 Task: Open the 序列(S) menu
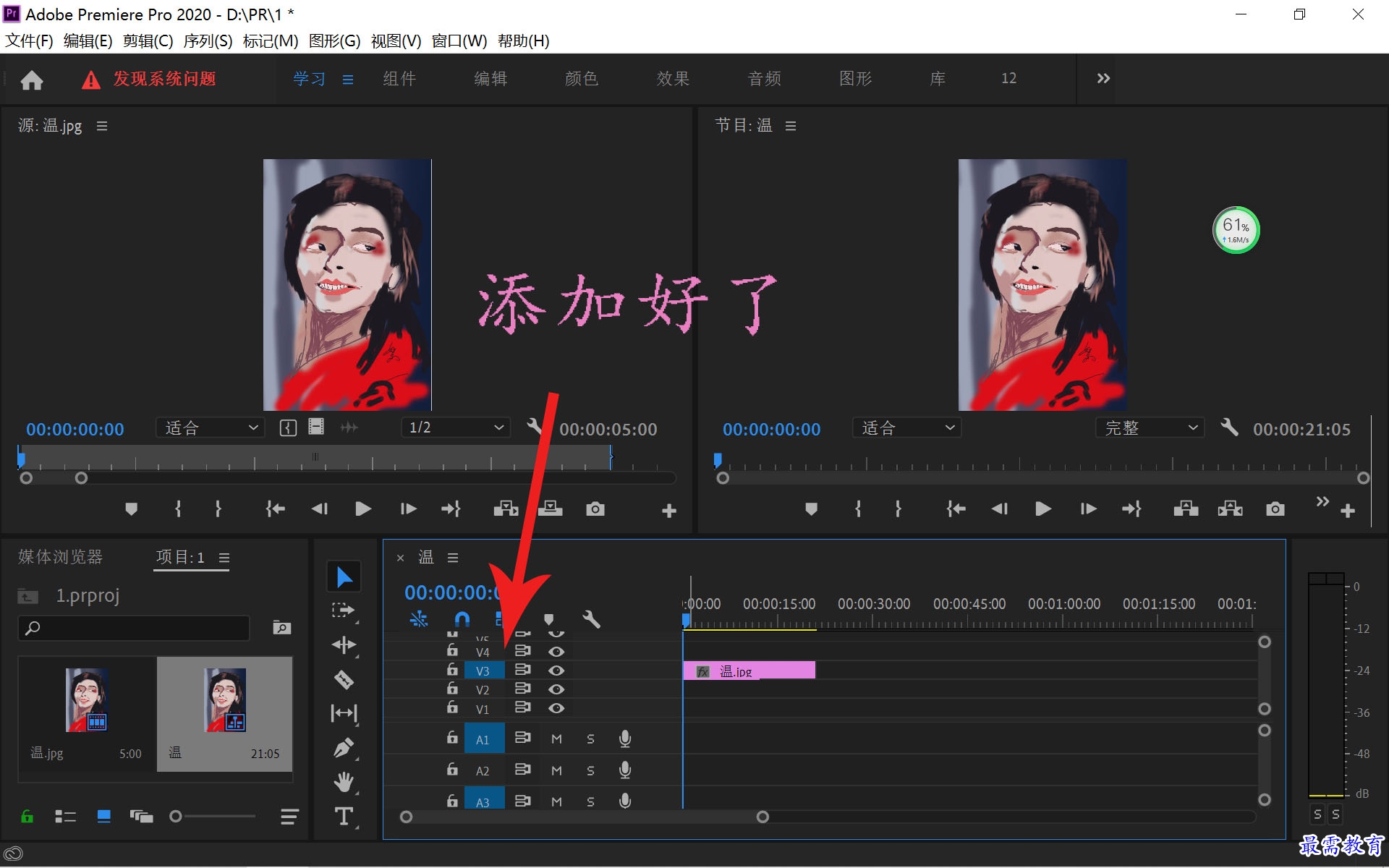(x=208, y=41)
